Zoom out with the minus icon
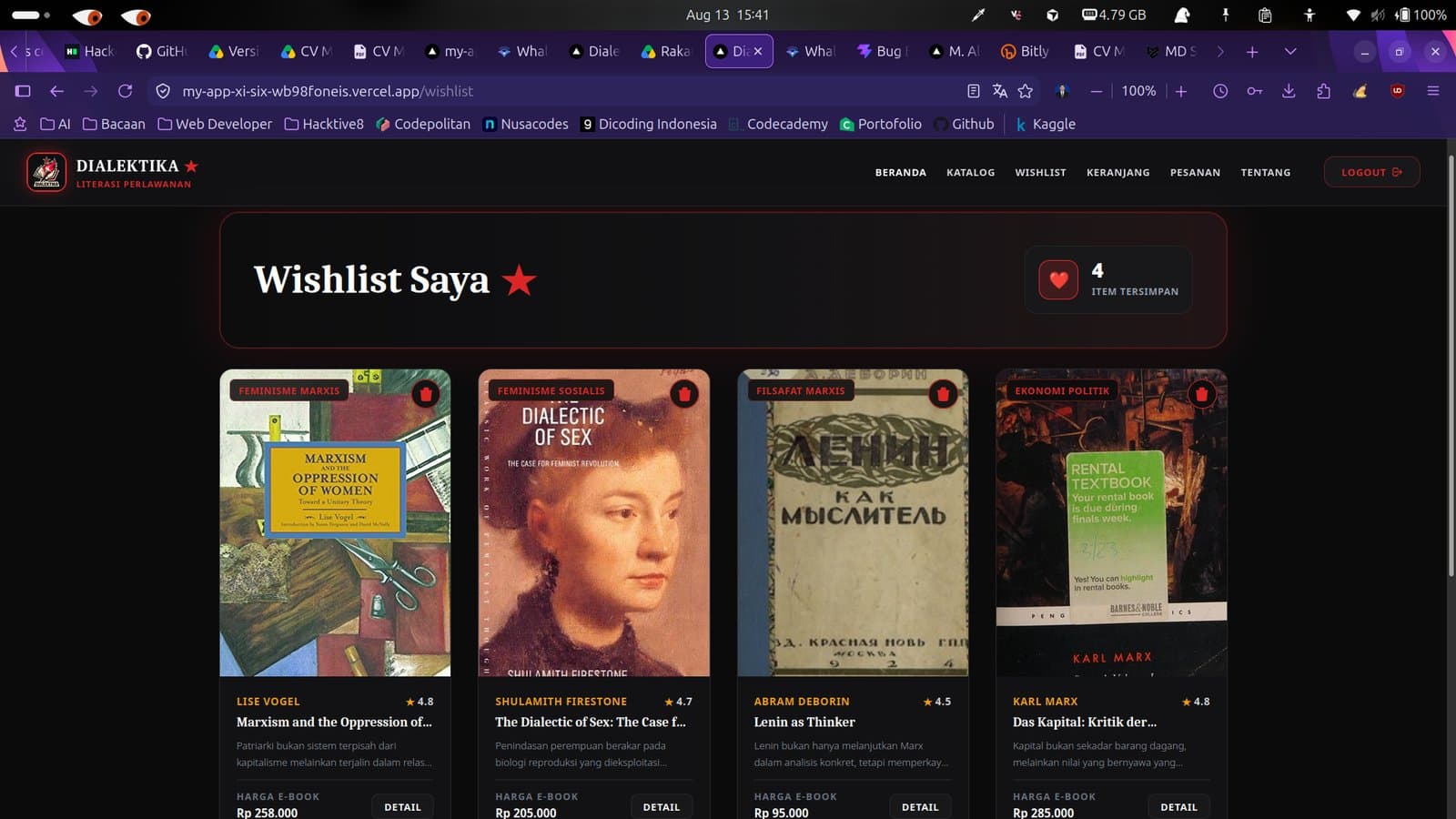This screenshot has height=819, width=1456. tap(1096, 91)
